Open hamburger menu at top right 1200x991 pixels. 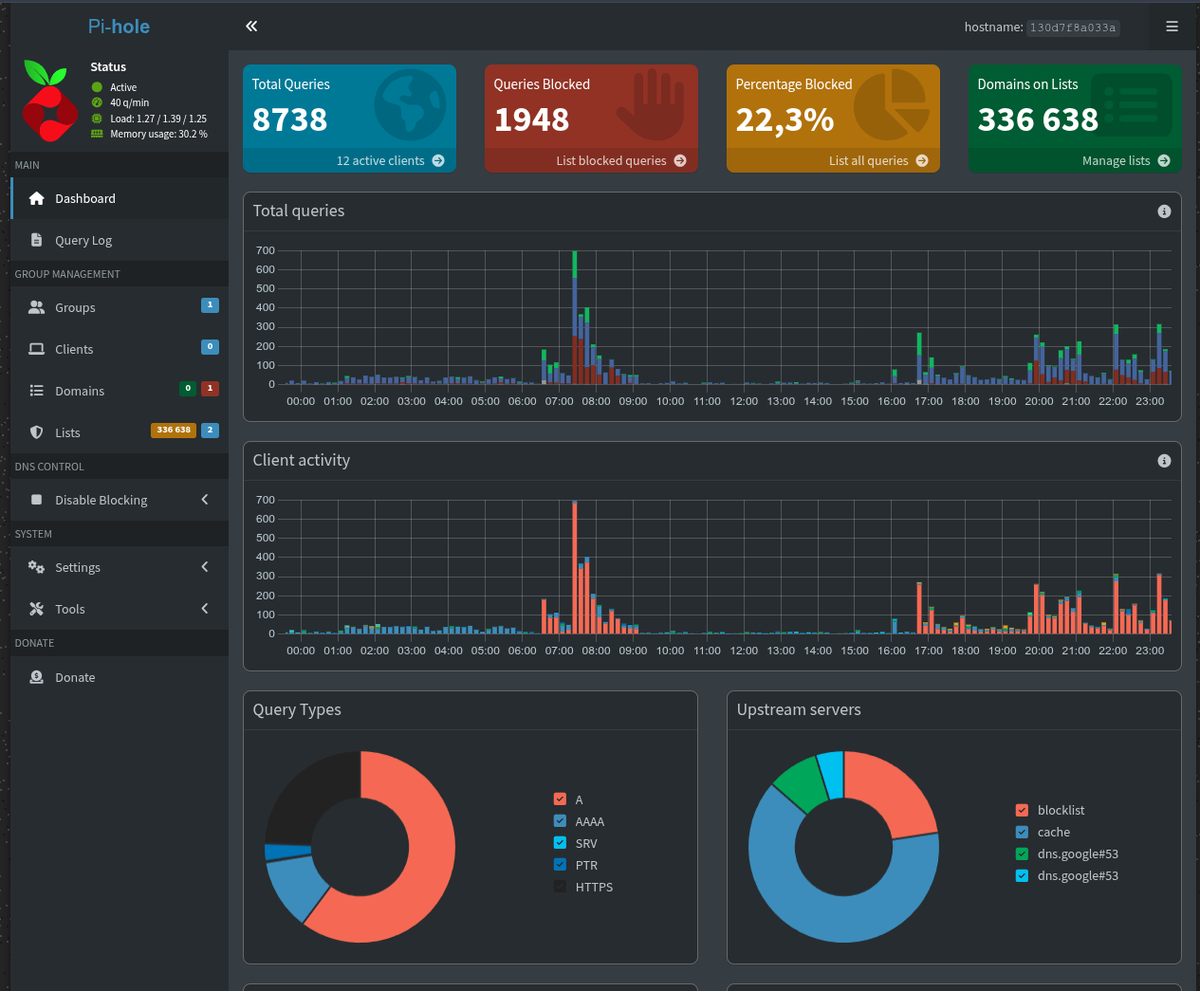pos(1172,27)
